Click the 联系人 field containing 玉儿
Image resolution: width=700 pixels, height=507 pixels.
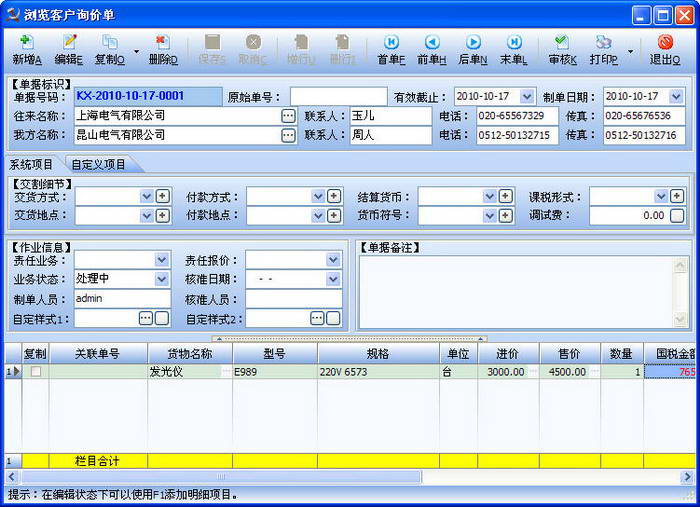(391, 116)
